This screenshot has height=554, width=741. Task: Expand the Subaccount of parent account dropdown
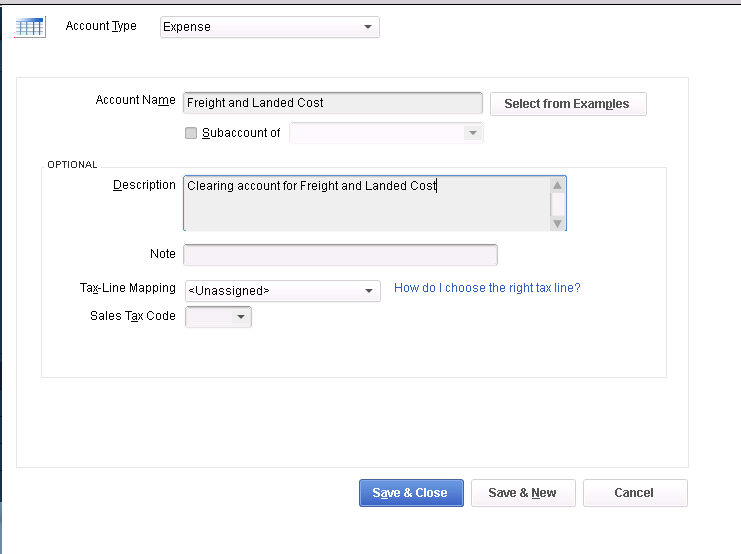click(386, 133)
